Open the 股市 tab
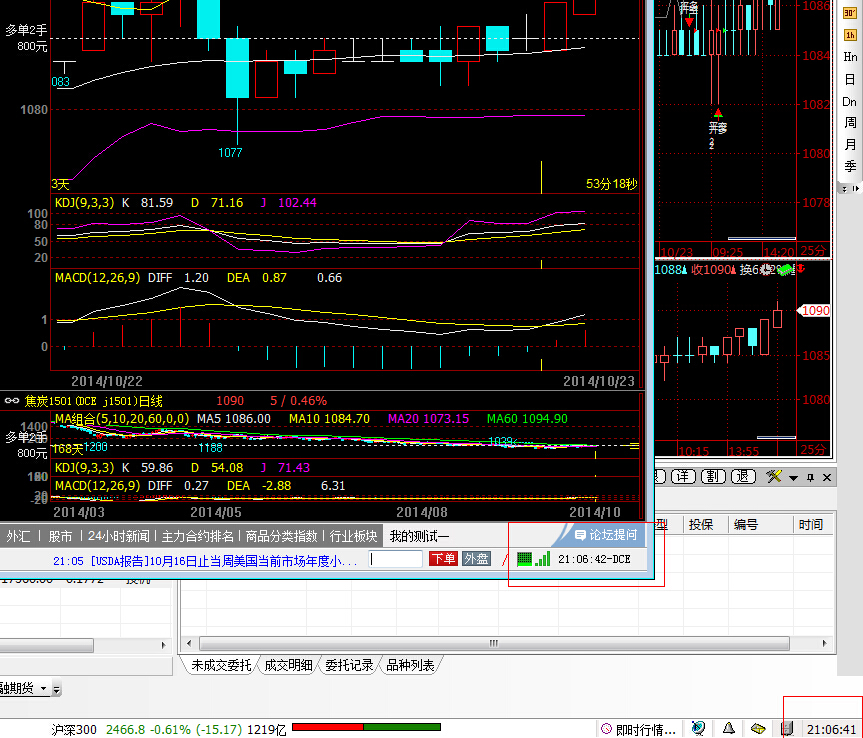Image resolution: width=863 pixels, height=738 pixels. [61, 536]
